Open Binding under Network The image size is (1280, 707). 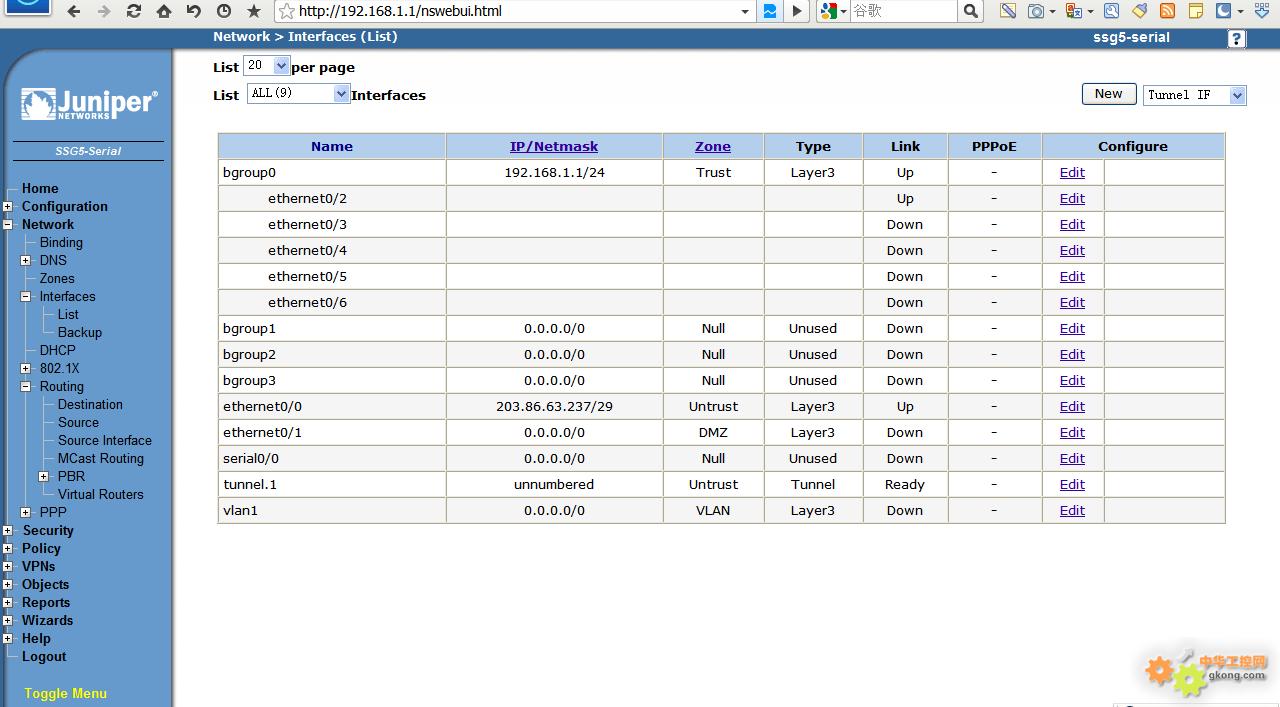[x=61, y=242]
